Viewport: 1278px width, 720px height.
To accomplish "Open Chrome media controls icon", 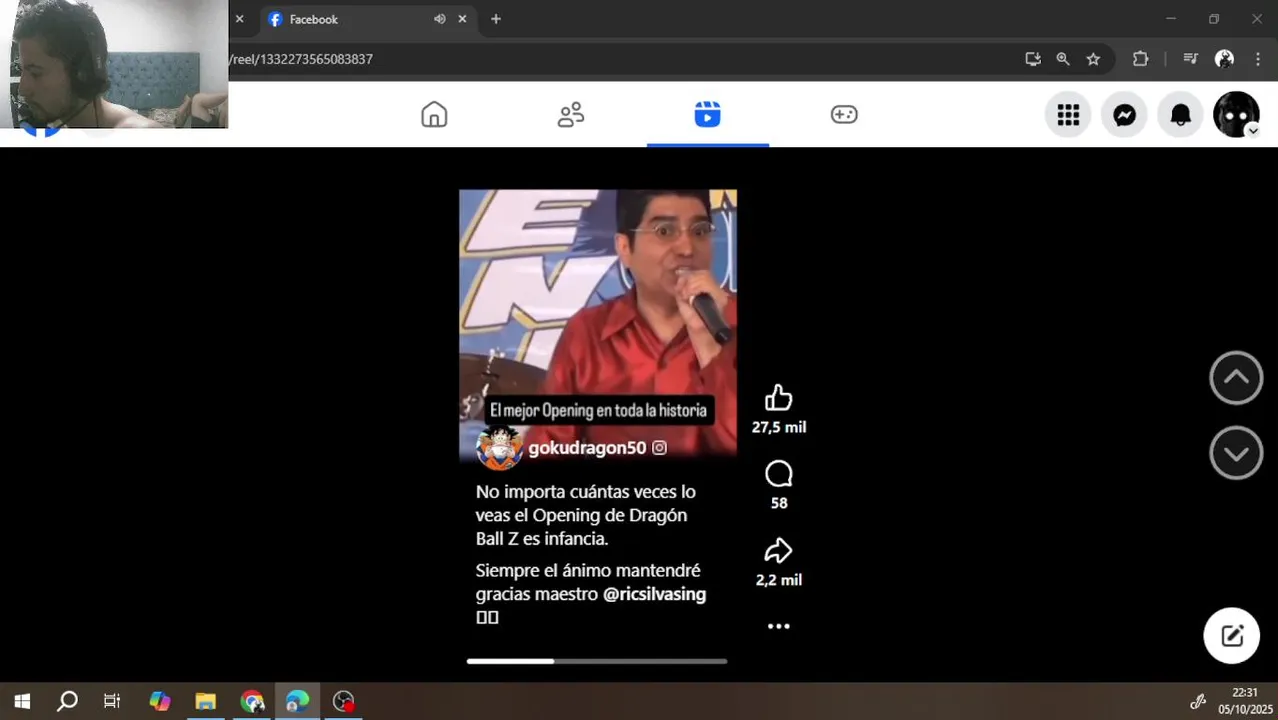I will 1190,59.
